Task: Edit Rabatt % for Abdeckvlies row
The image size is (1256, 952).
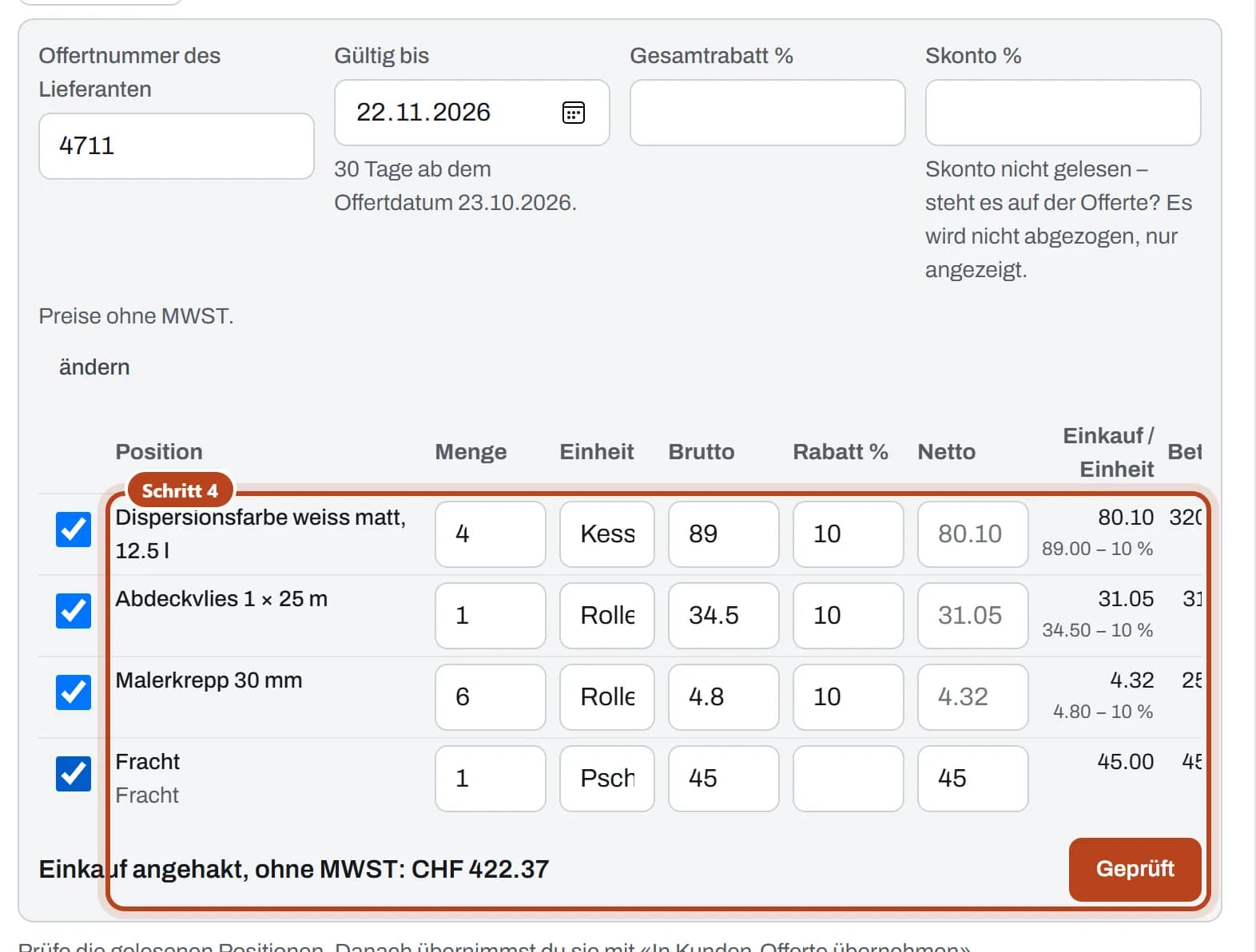Action: click(849, 616)
